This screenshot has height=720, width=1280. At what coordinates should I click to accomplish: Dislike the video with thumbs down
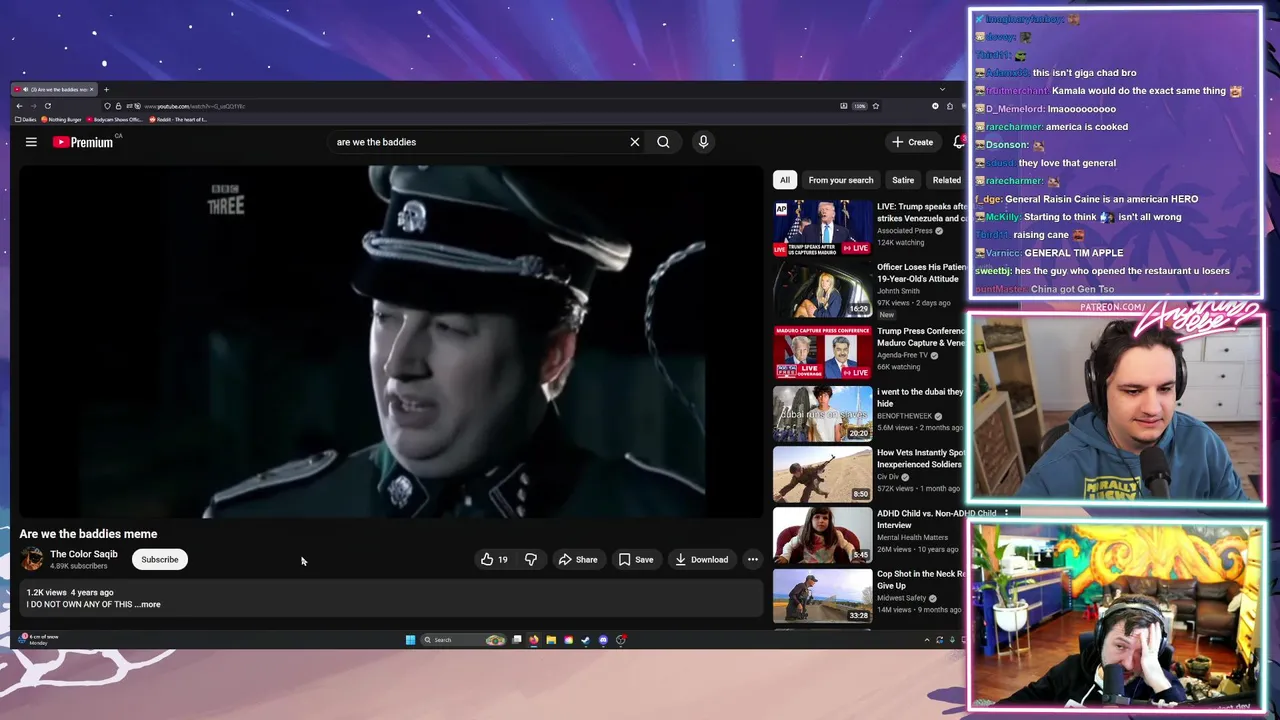531,560
